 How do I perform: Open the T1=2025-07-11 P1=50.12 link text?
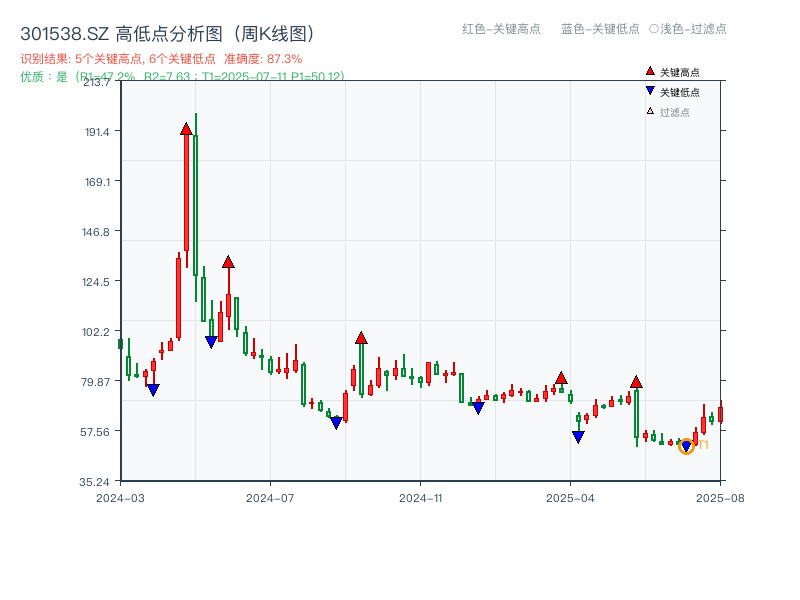(273, 75)
